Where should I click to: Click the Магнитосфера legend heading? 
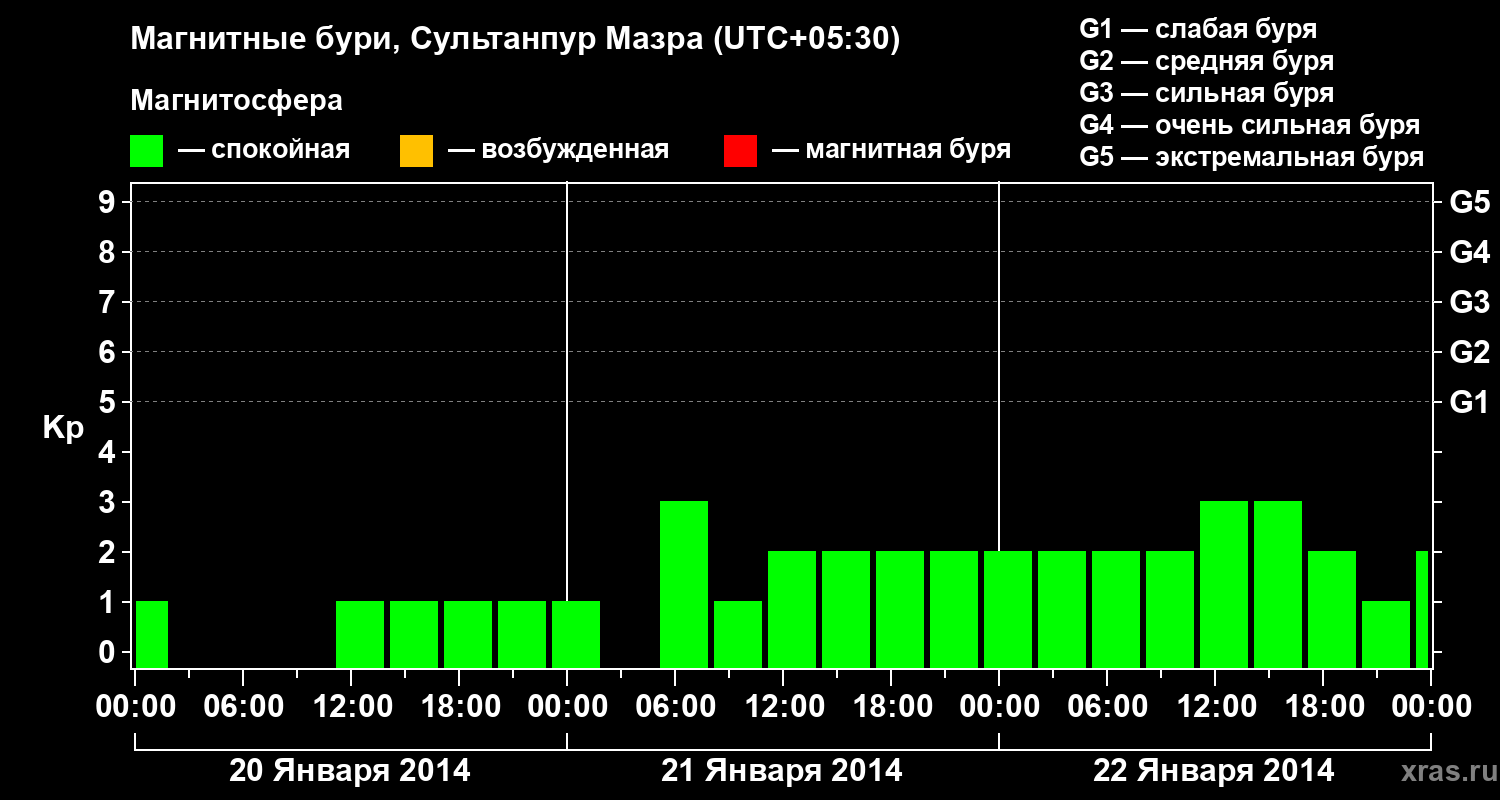point(237,101)
